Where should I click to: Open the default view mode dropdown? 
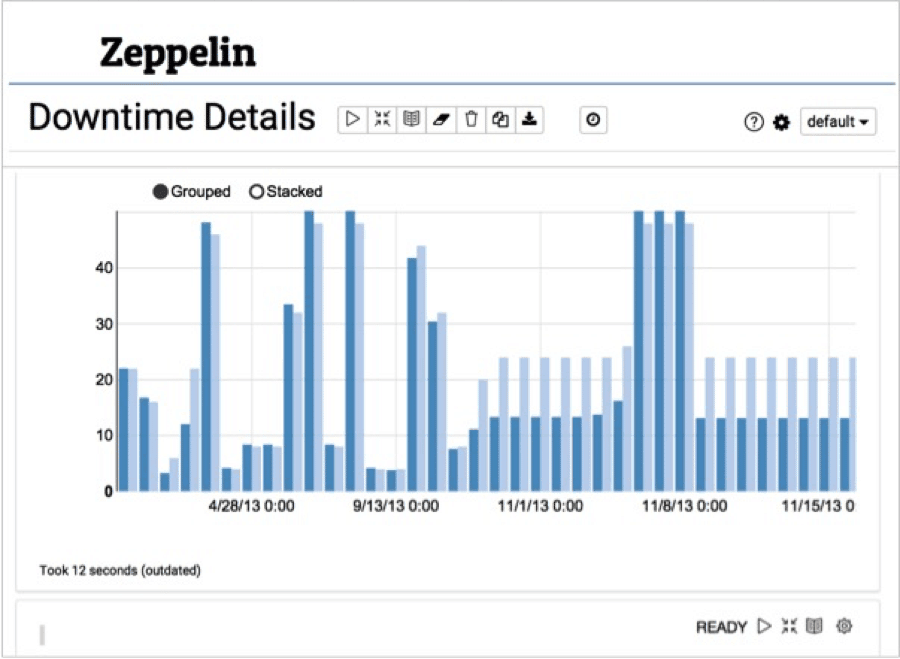click(838, 122)
